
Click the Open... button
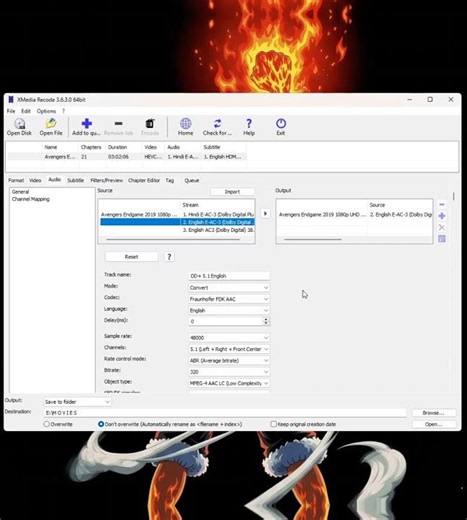[x=434, y=424]
